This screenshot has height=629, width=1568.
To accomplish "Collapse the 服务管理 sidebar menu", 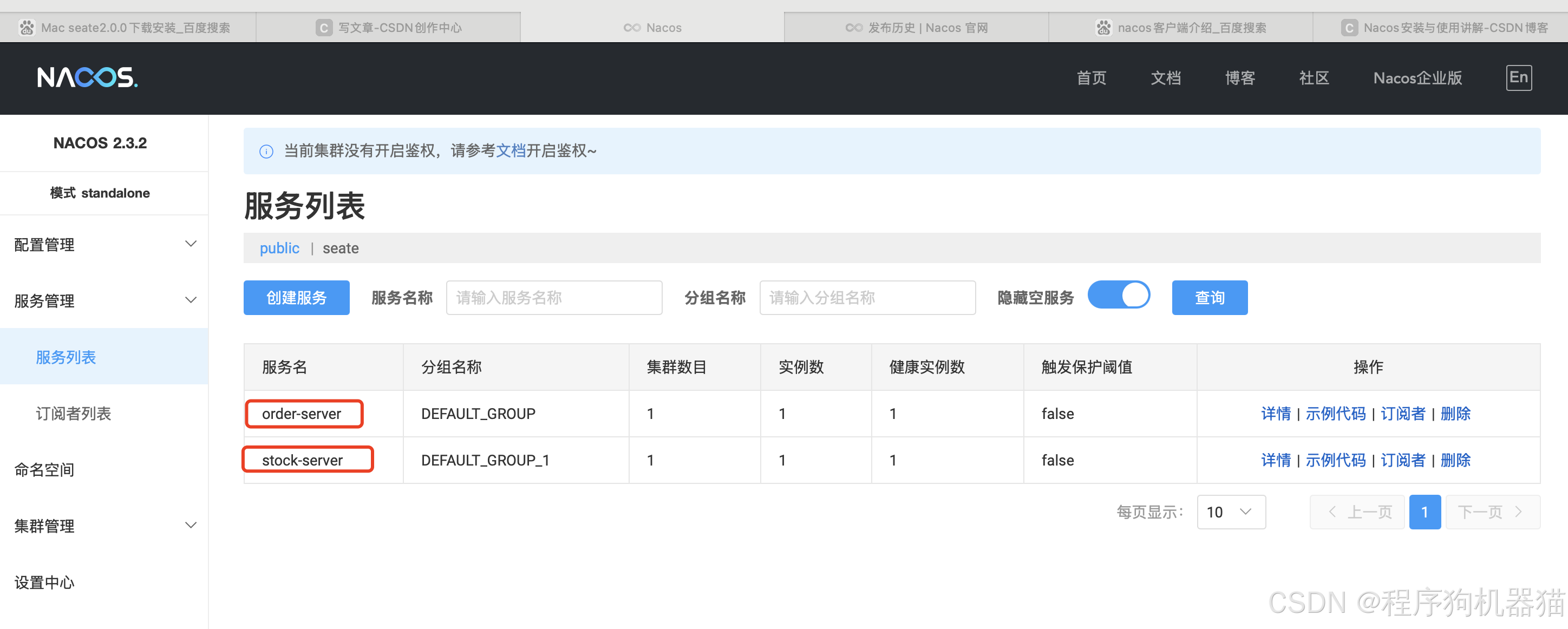I will coord(191,300).
